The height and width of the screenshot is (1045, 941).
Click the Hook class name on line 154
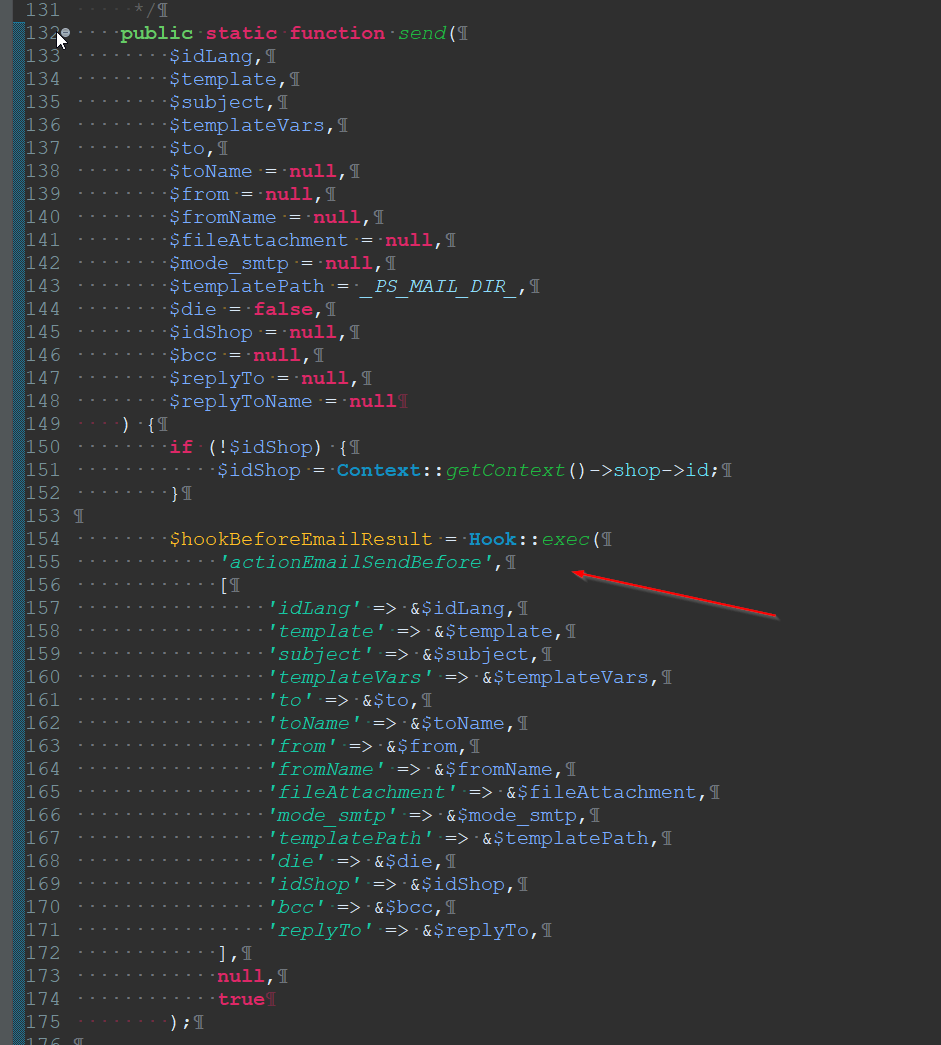(x=493, y=539)
